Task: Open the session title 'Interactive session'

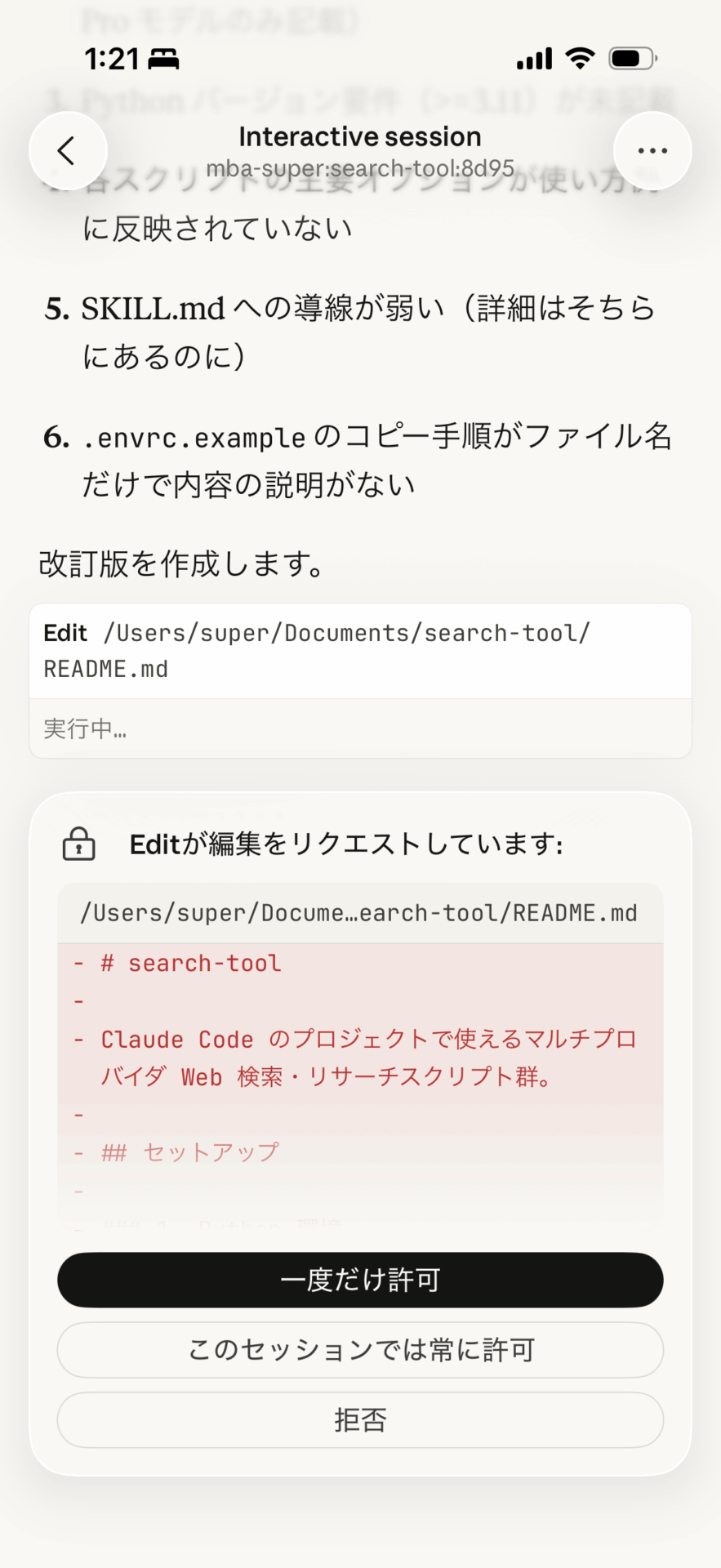Action: (359, 136)
